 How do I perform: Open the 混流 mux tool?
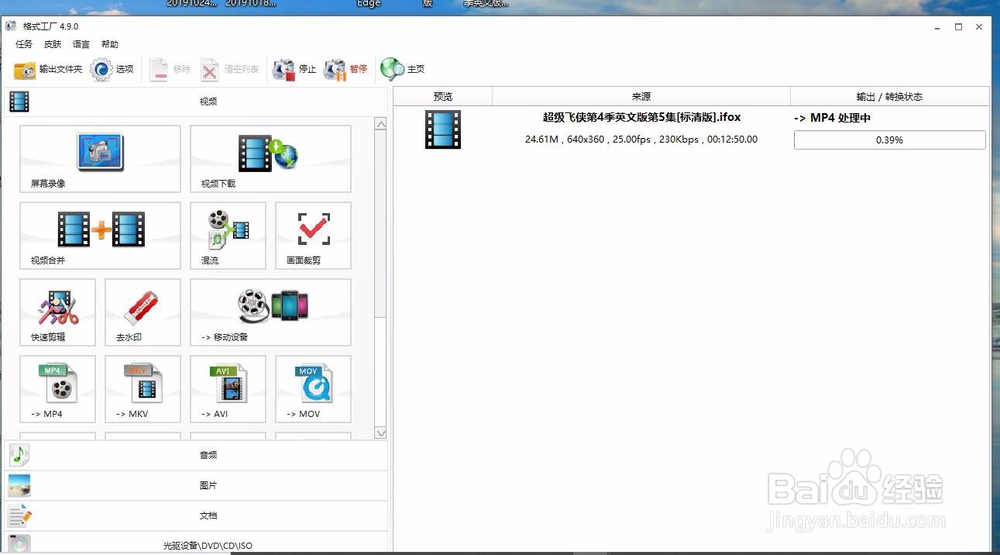pos(228,235)
